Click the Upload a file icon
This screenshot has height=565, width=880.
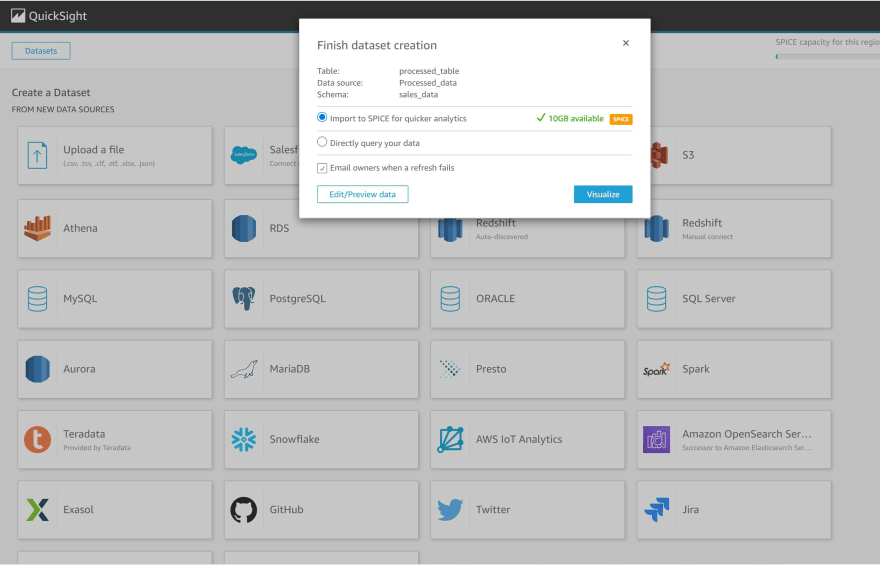[38, 155]
